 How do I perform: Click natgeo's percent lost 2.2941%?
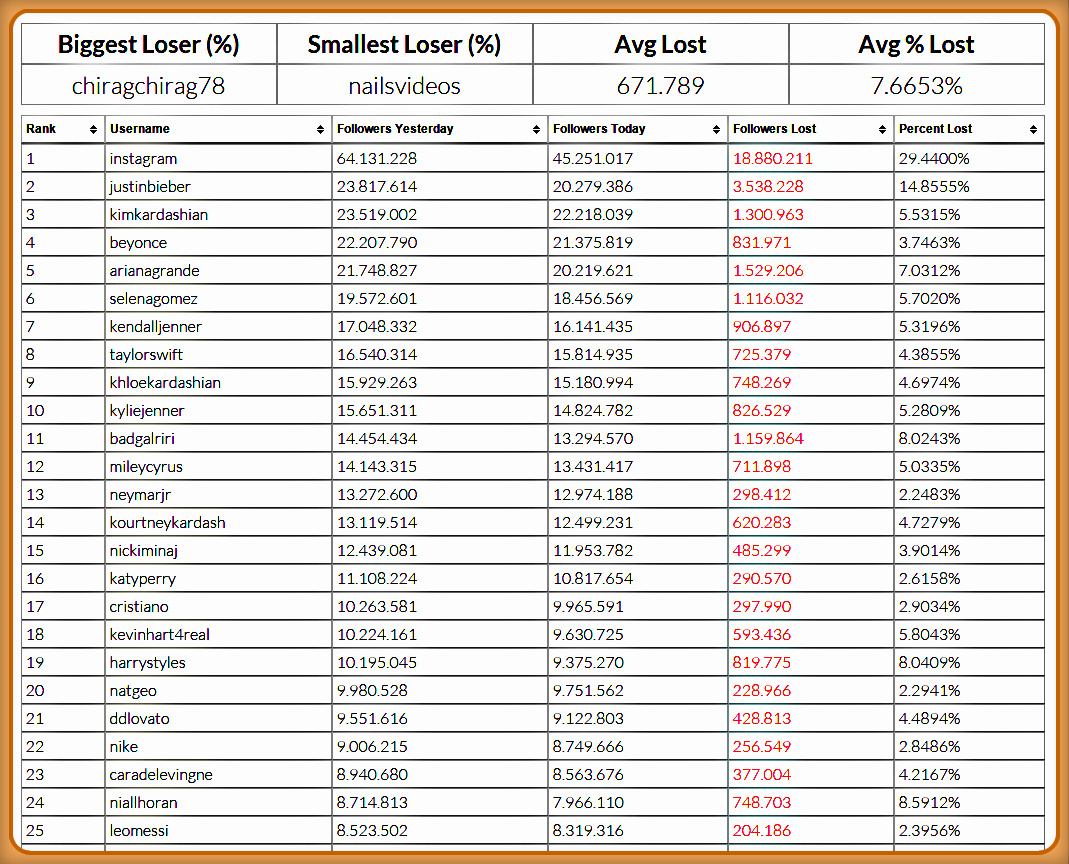point(930,691)
